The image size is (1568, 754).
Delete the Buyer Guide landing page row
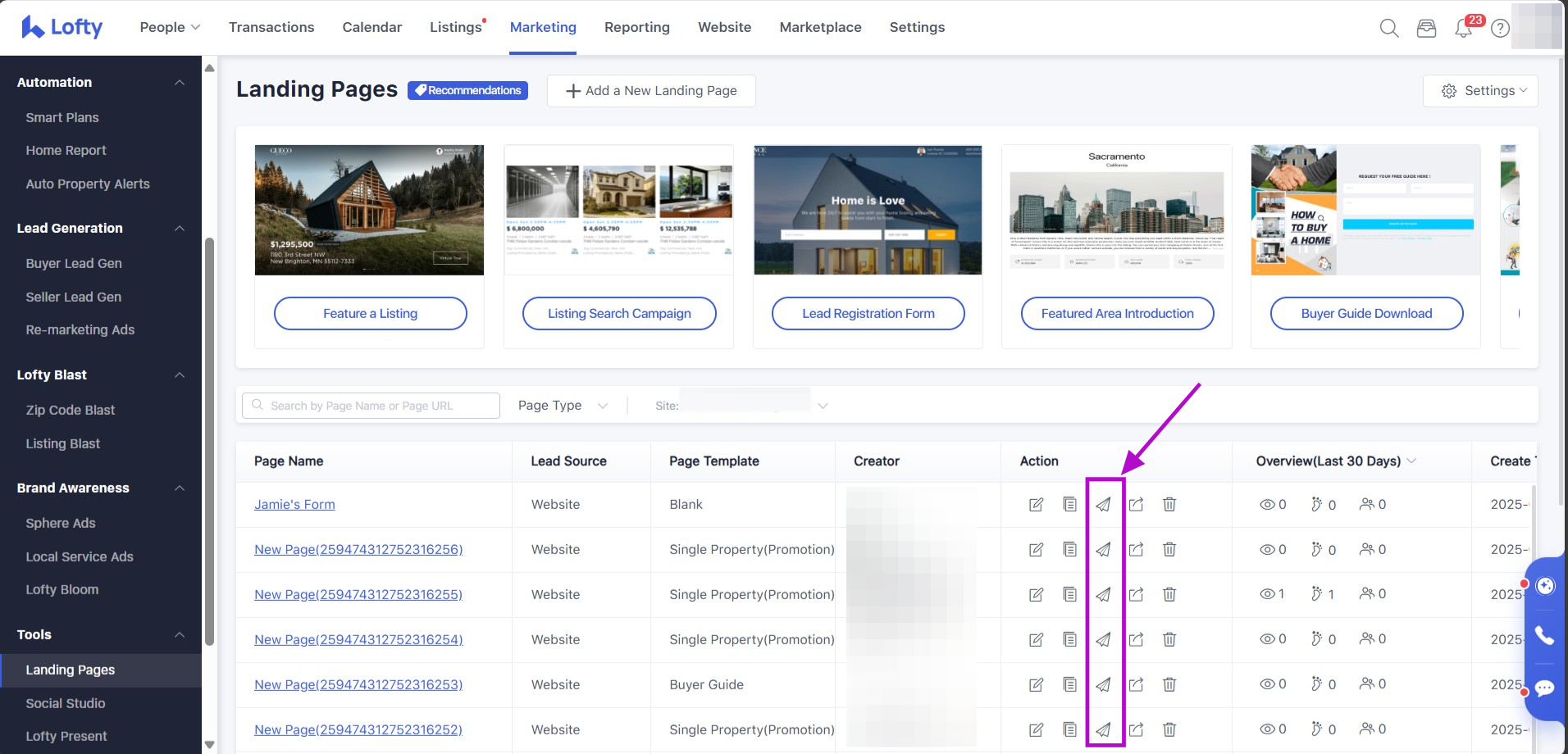pos(1169,684)
